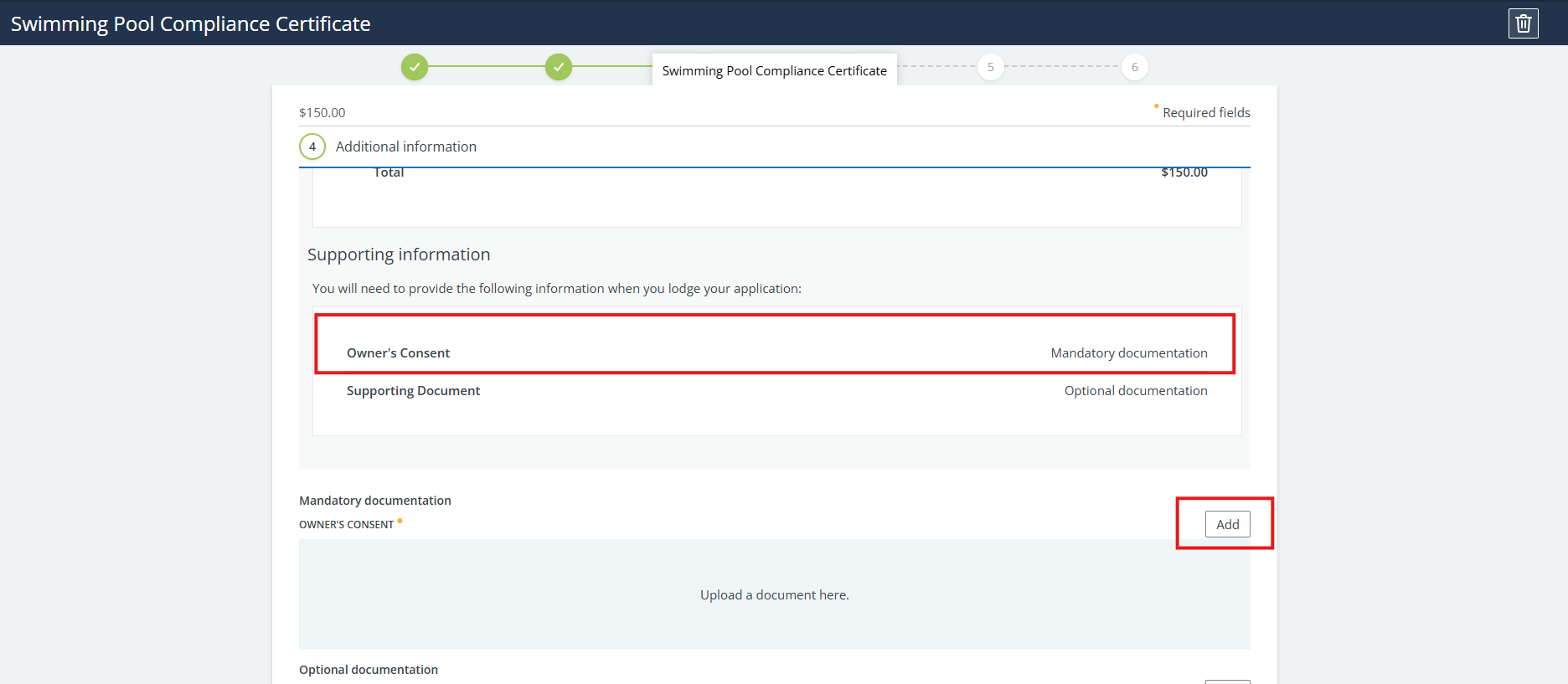Click Optional documentation text in Supporting Document row
1568x684 pixels.
click(1135, 391)
